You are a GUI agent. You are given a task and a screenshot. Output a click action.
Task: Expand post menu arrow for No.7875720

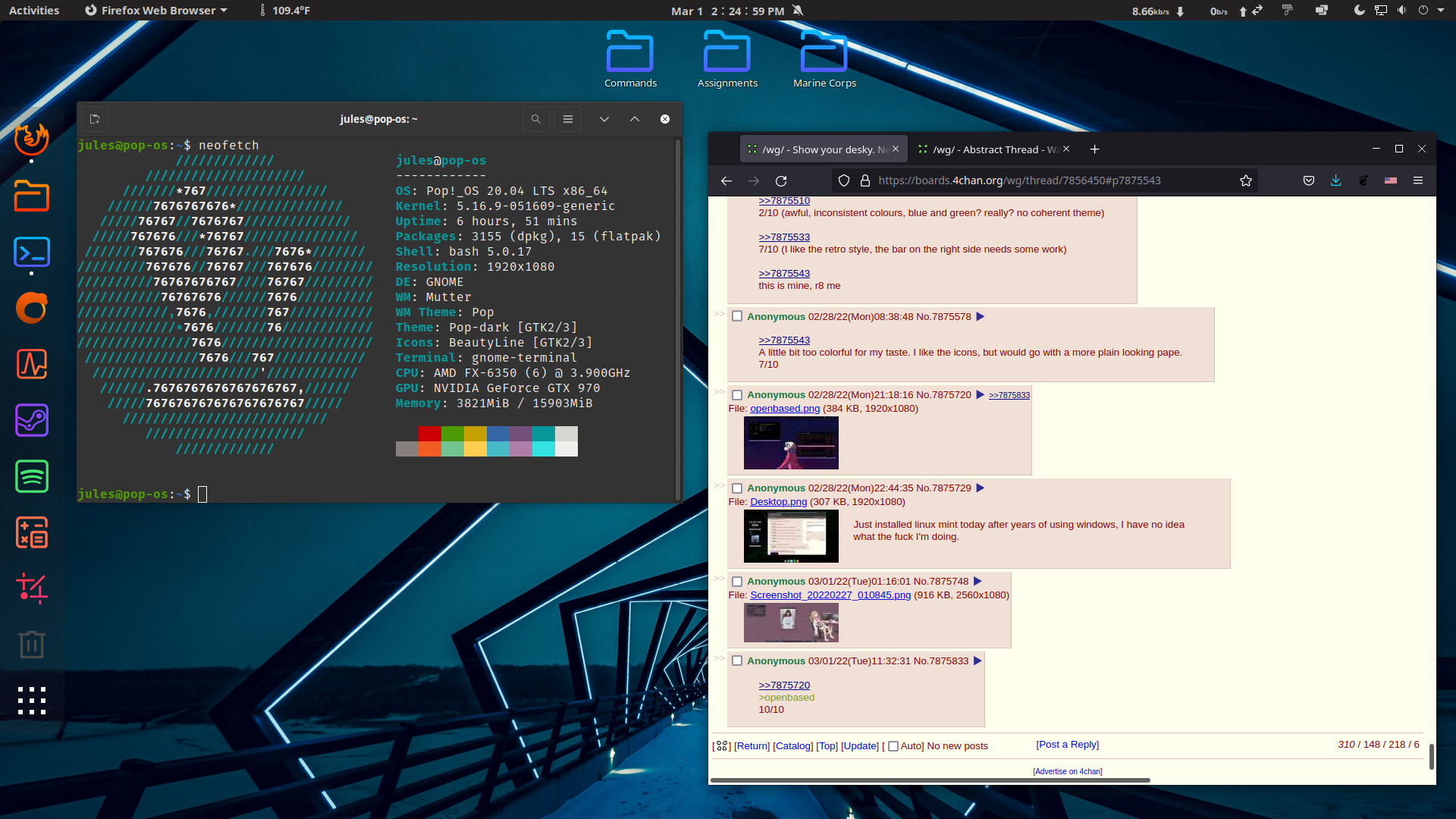[980, 394]
